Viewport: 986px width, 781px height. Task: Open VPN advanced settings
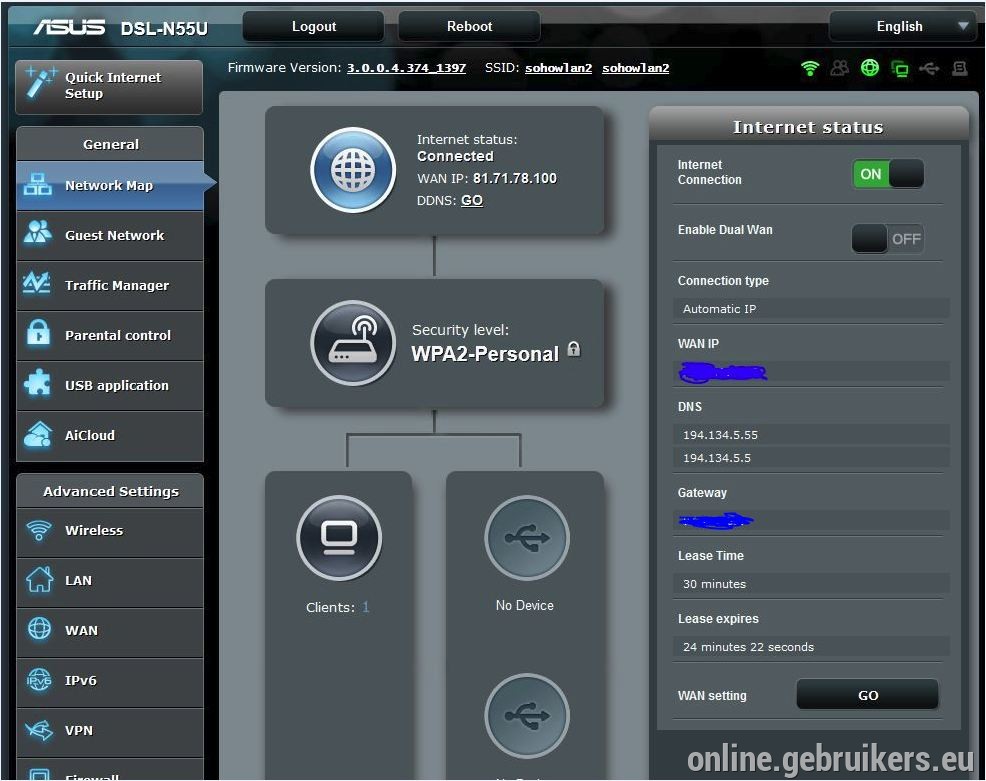[x=110, y=731]
